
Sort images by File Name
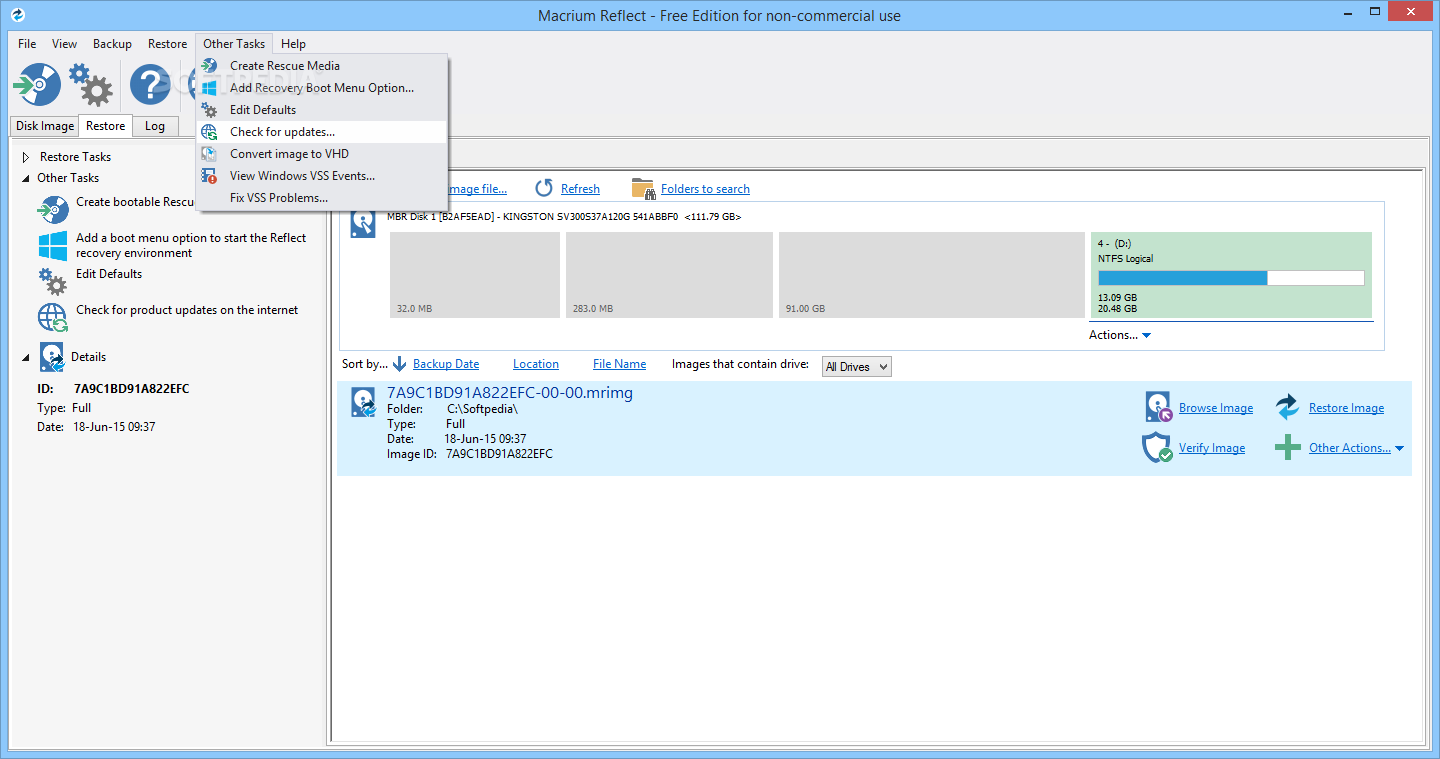pyautogui.click(x=619, y=364)
